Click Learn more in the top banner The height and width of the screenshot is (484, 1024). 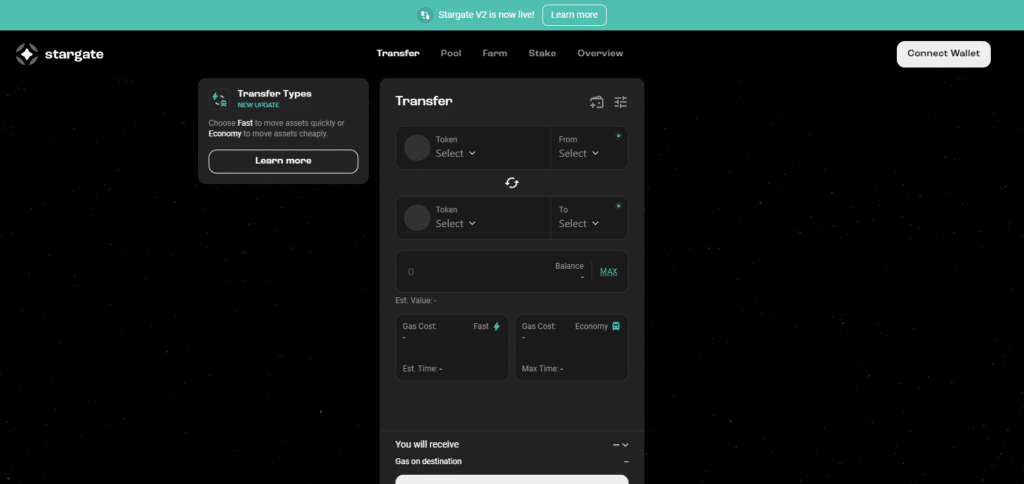[x=575, y=15]
